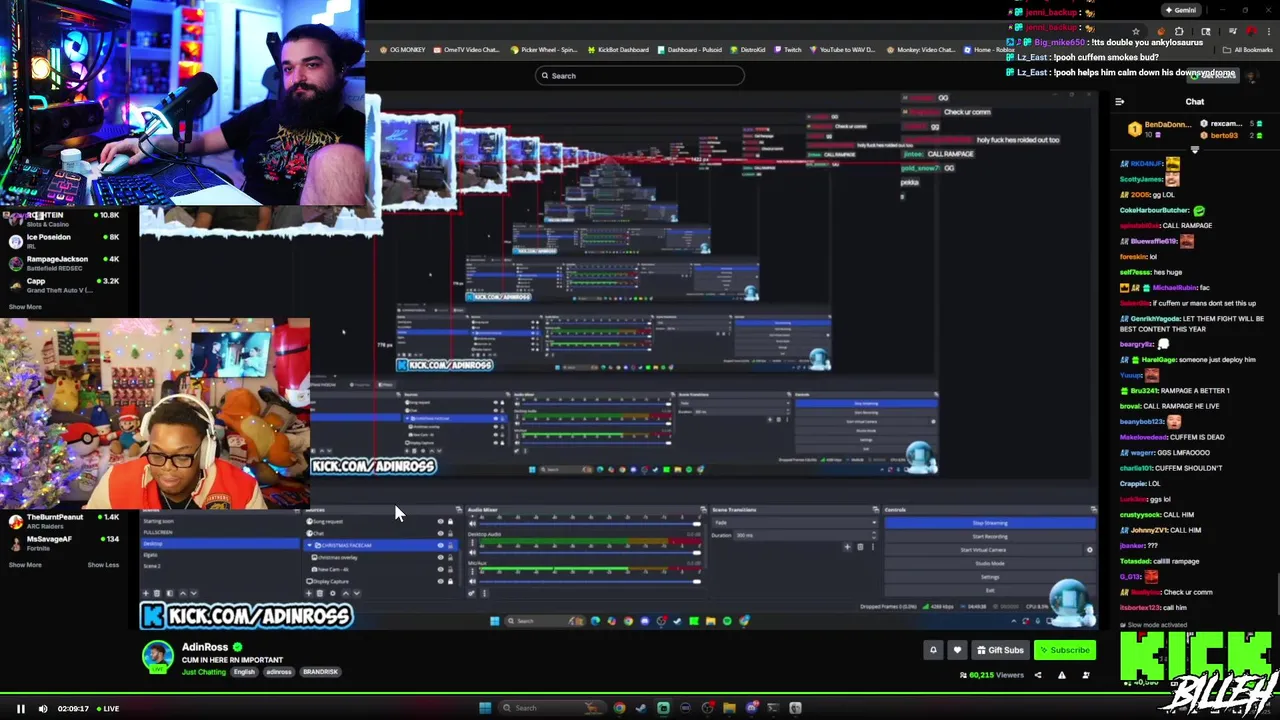Click the English language tag
The height and width of the screenshot is (720, 1280).
(x=245, y=672)
